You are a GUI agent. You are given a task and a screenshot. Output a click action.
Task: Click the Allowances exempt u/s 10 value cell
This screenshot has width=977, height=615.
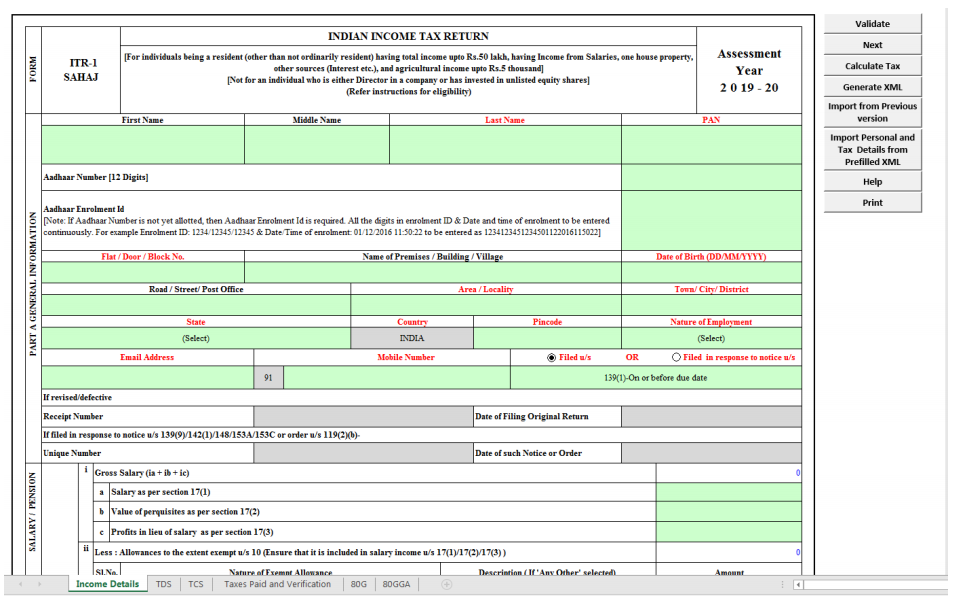pyautogui.click(x=728, y=552)
